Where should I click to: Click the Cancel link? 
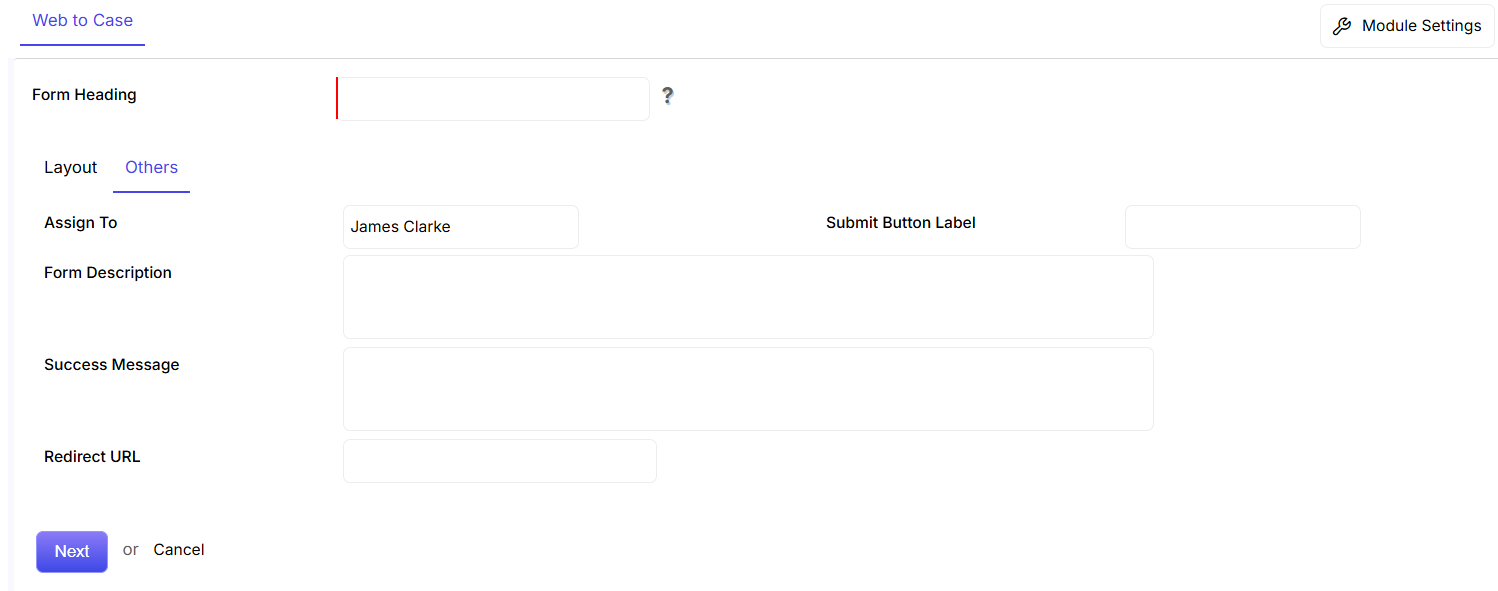pos(179,550)
